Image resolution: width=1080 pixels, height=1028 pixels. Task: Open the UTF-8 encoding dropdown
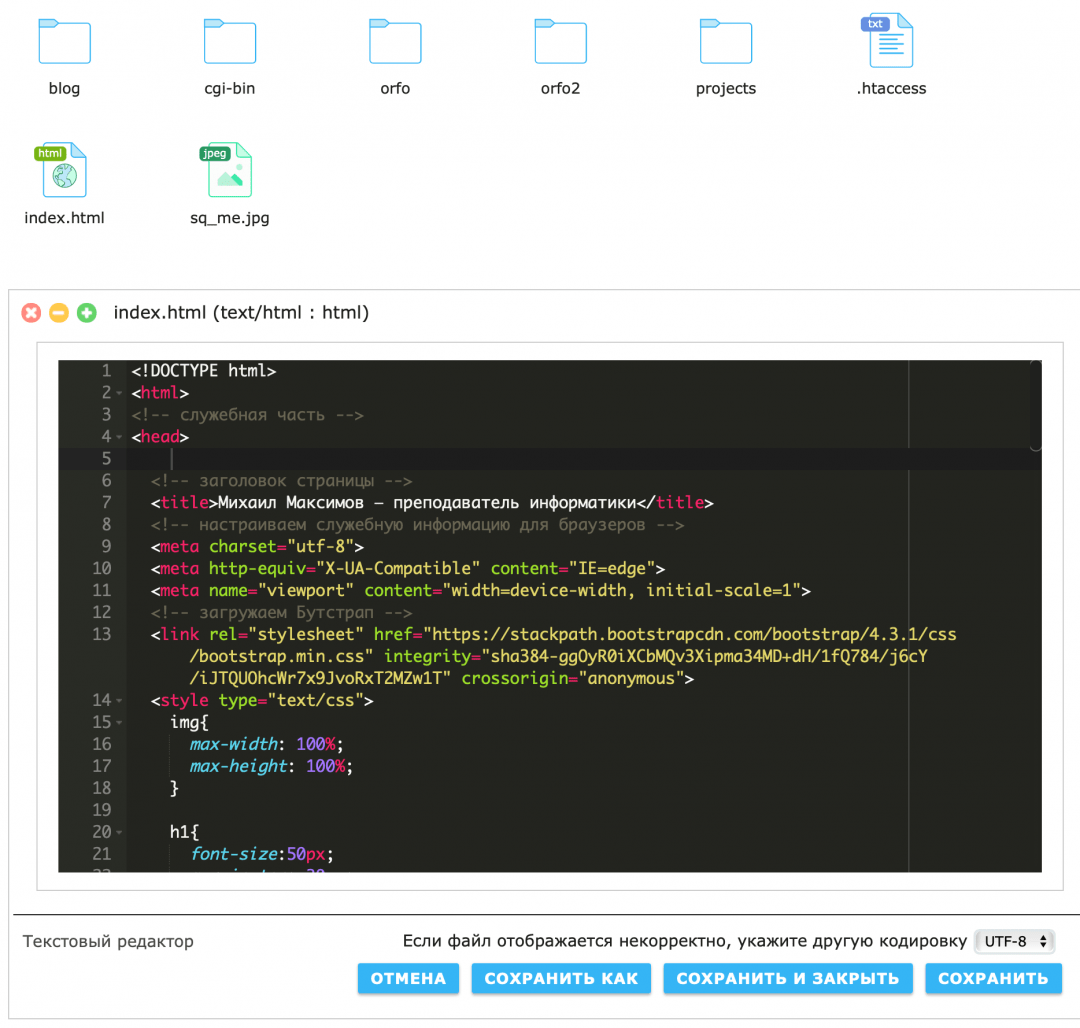(x=1014, y=941)
